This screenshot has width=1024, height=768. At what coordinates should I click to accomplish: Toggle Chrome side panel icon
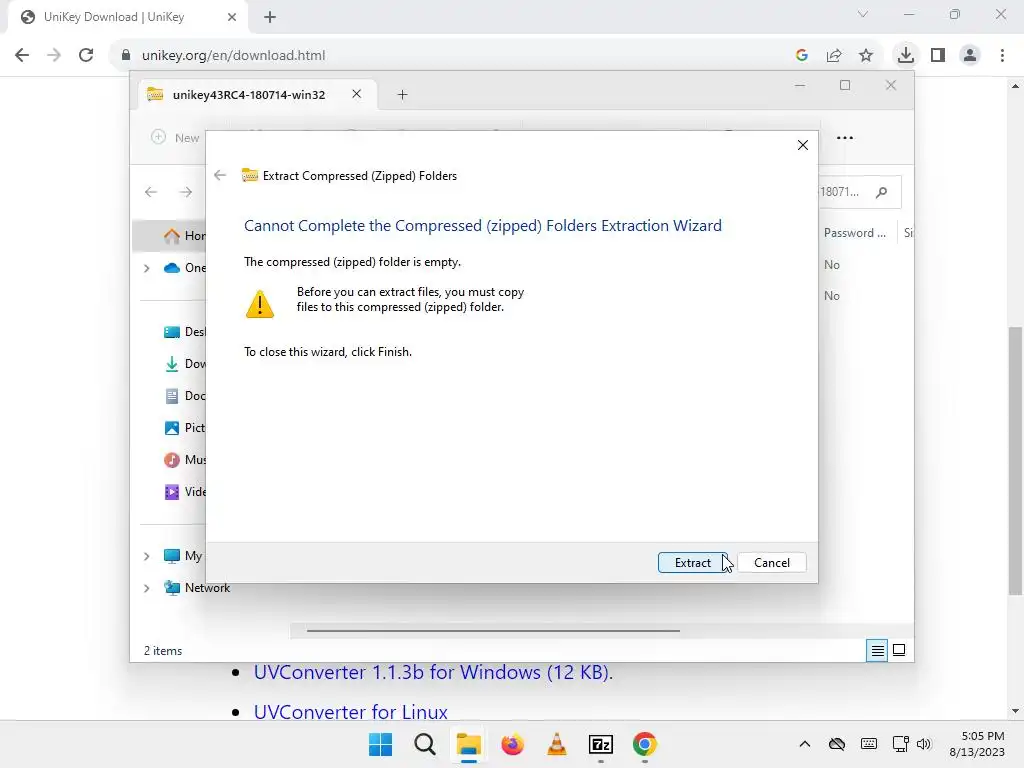938,55
